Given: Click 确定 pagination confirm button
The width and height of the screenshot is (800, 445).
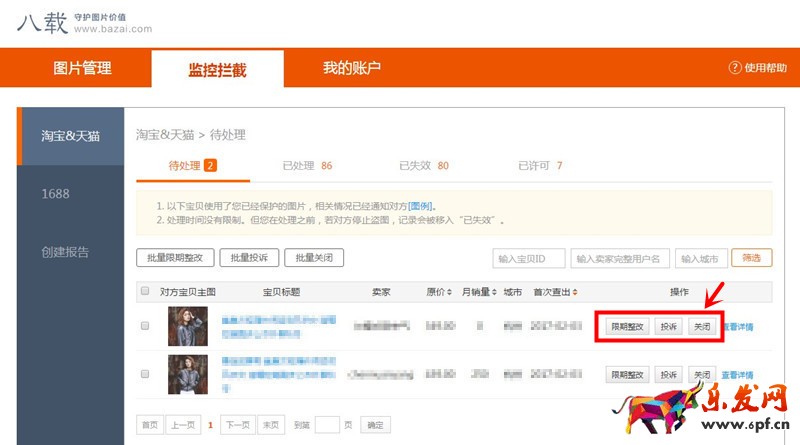Looking at the screenshot, I should coord(376,425).
